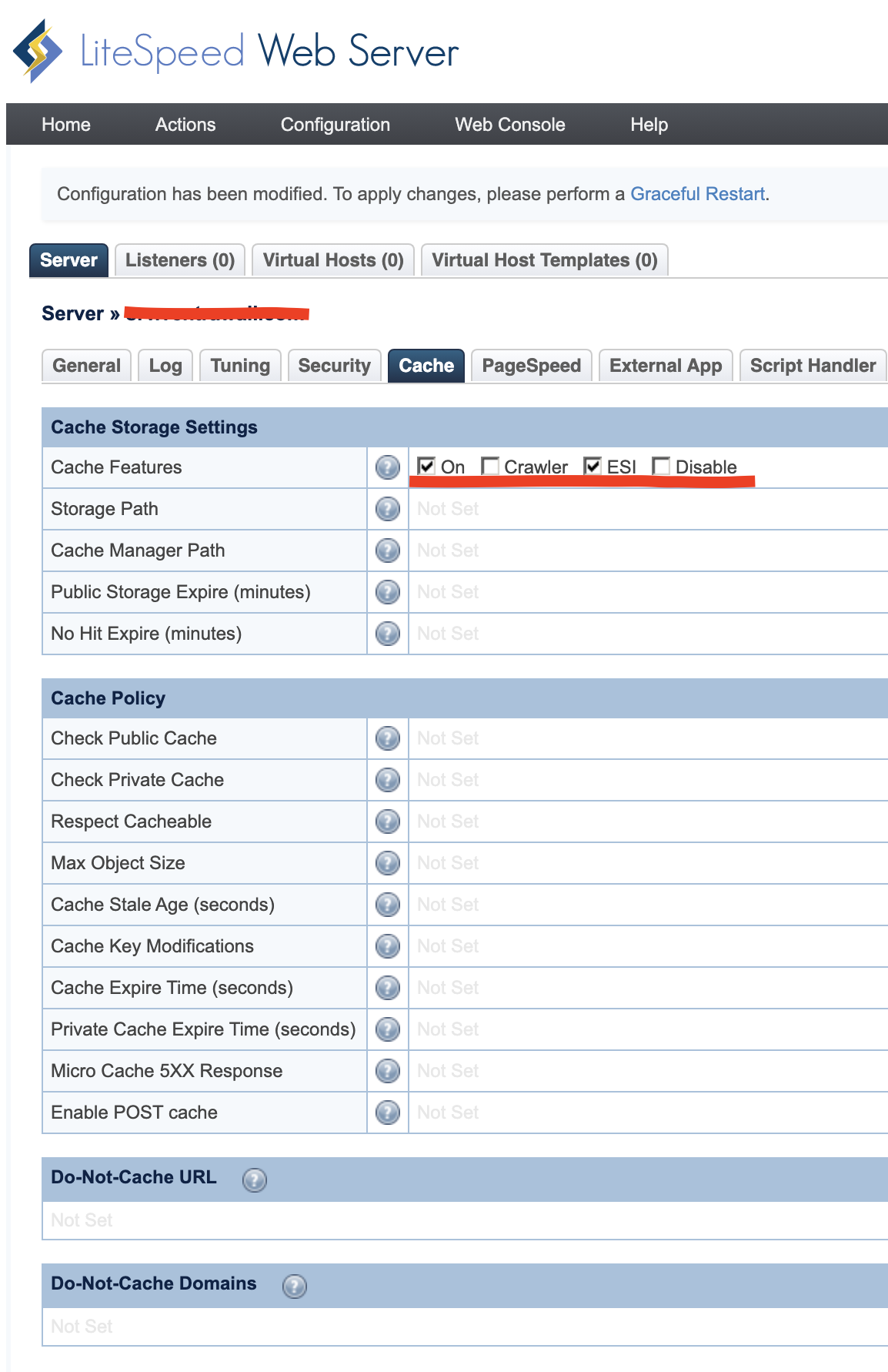Open the Log sub-tab
The image size is (888, 1372).
165,366
